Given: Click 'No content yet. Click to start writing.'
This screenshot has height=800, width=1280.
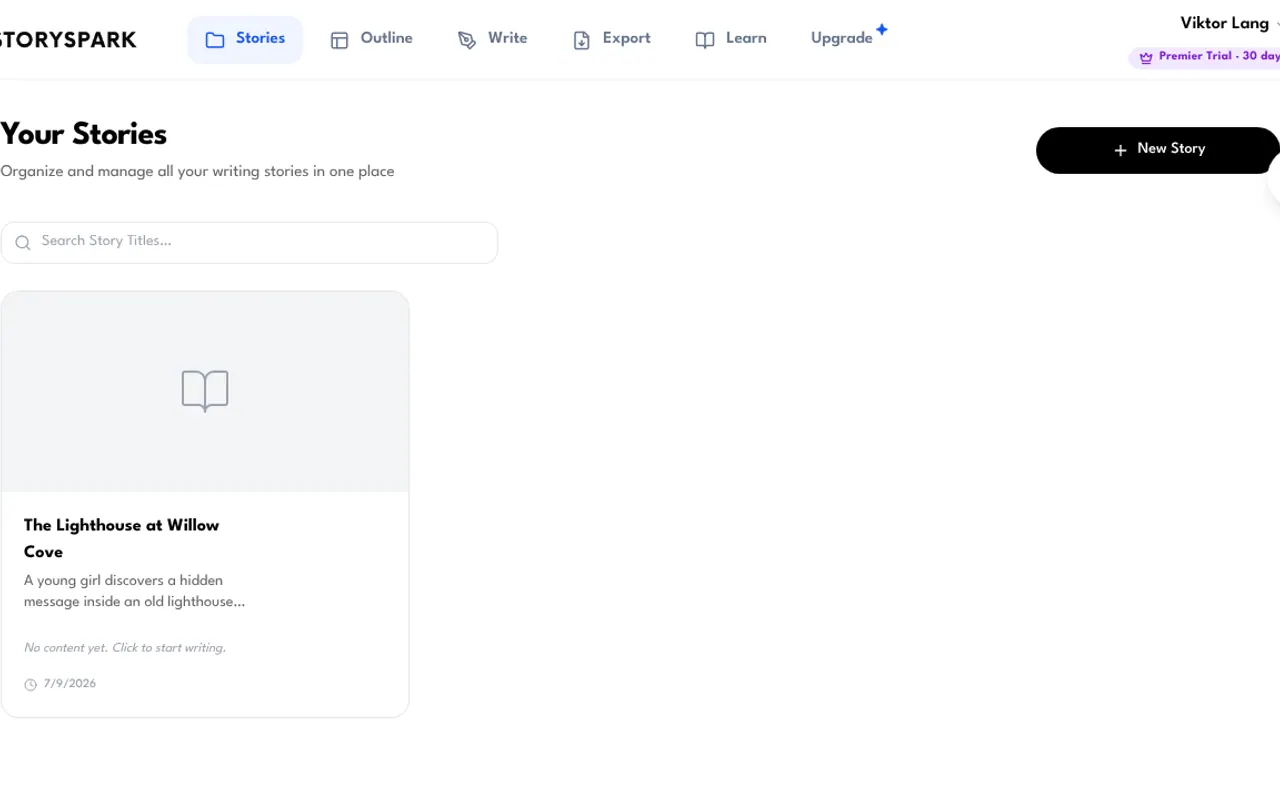Looking at the screenshot, I should pos(125,648).
